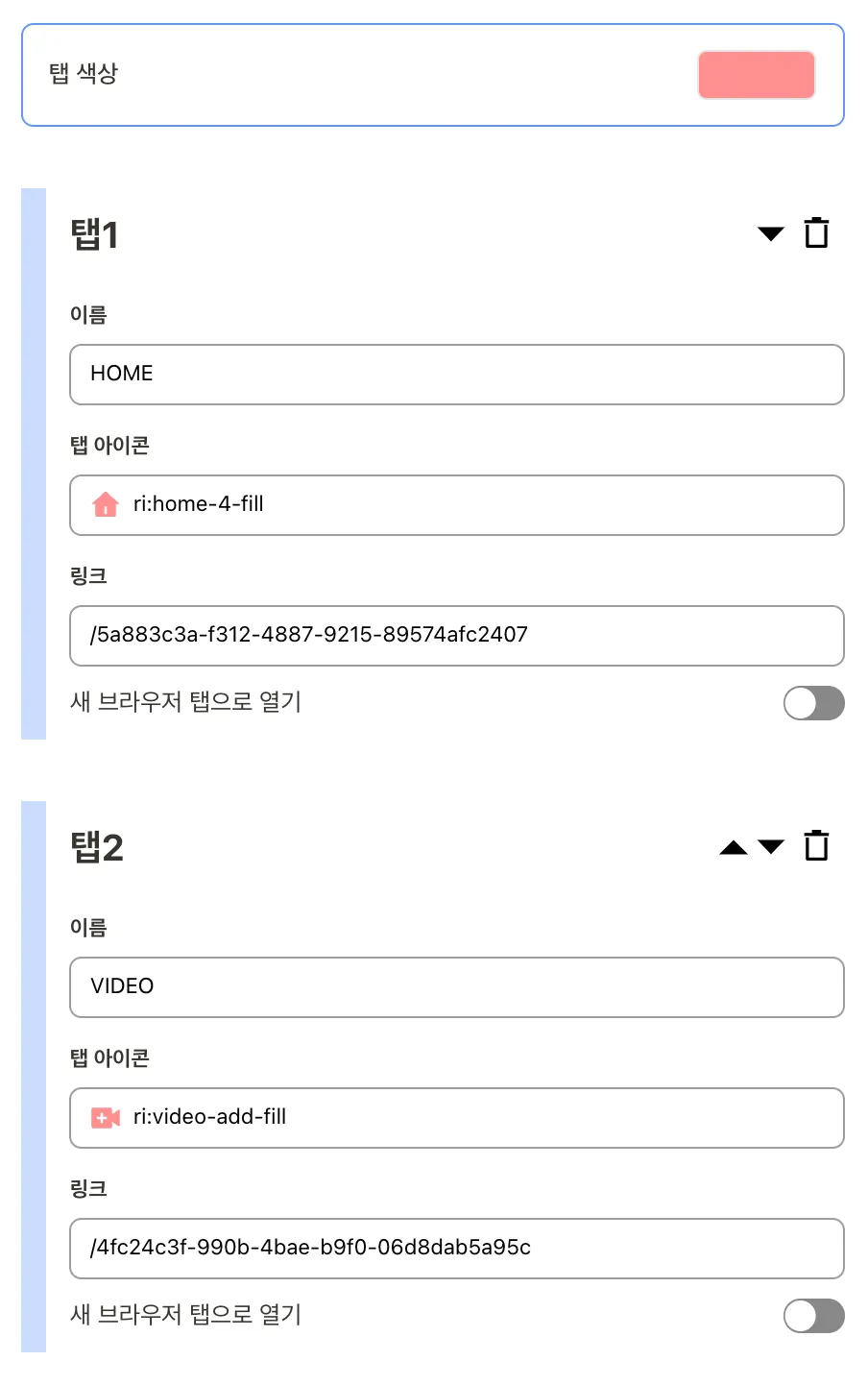Move 탭1 down with the arrow
Image resolution: width=868 pixels, height=1385 pixels.
pos(771,233)
